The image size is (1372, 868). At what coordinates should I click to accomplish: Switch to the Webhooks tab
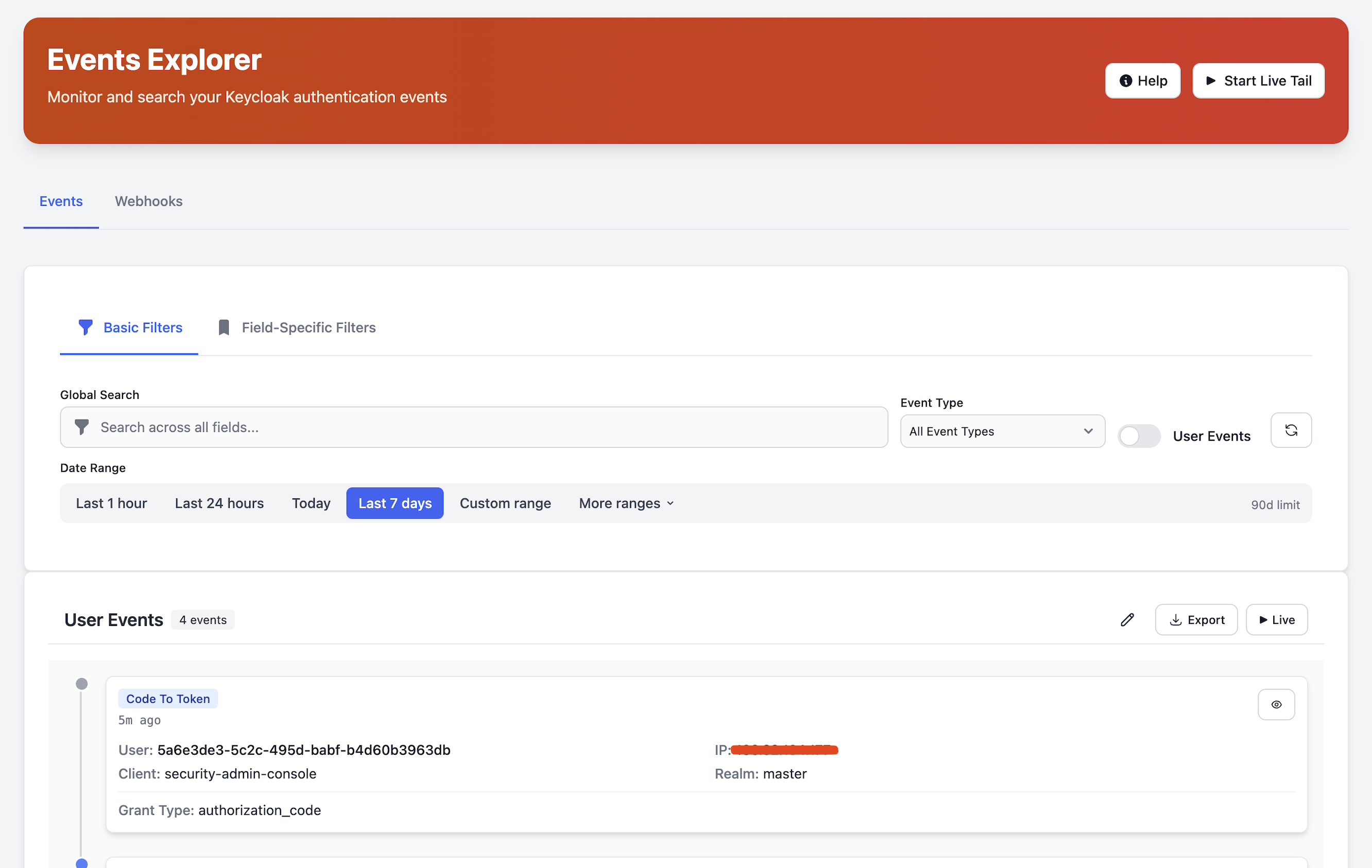coord(148,201)
